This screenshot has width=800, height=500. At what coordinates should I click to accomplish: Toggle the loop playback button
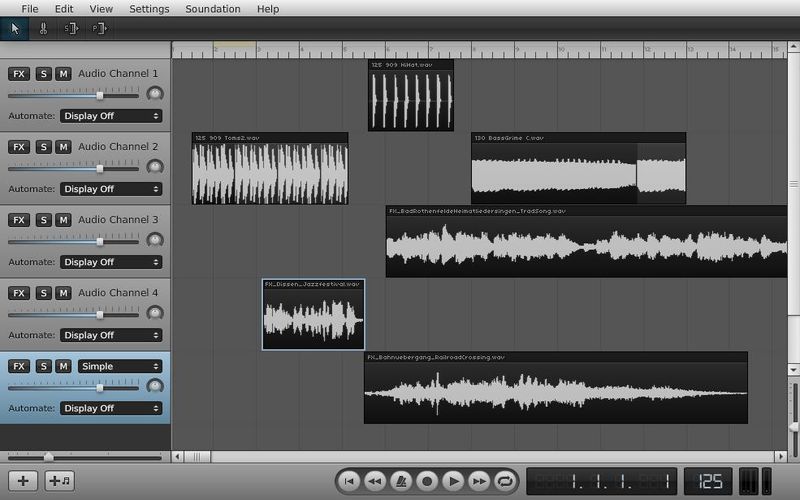click(505, 481)
